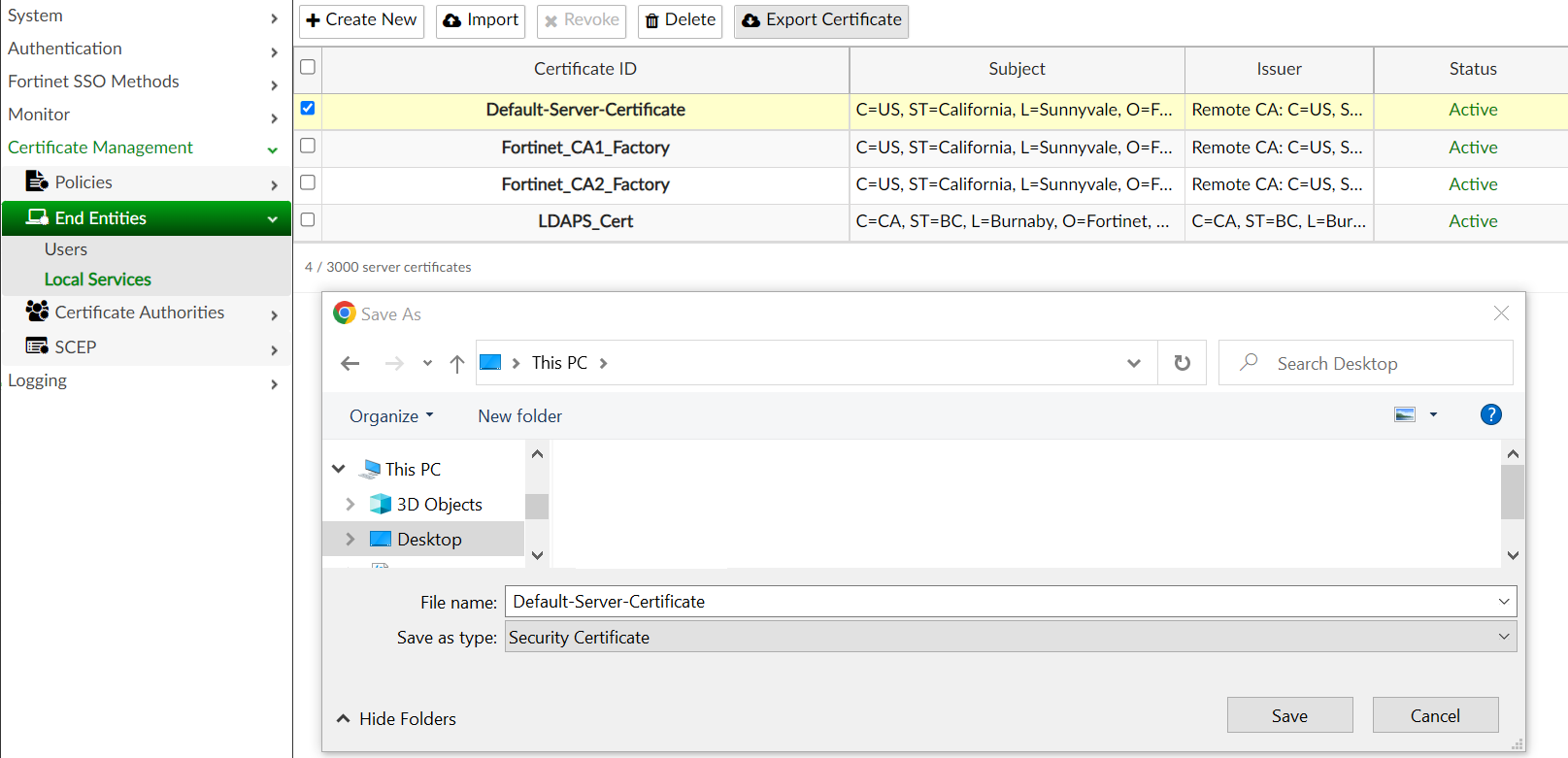This screenshot has height=758, width=1568.
Task: Click the file list vertical scrollbar thumb
Action: 1513,492
